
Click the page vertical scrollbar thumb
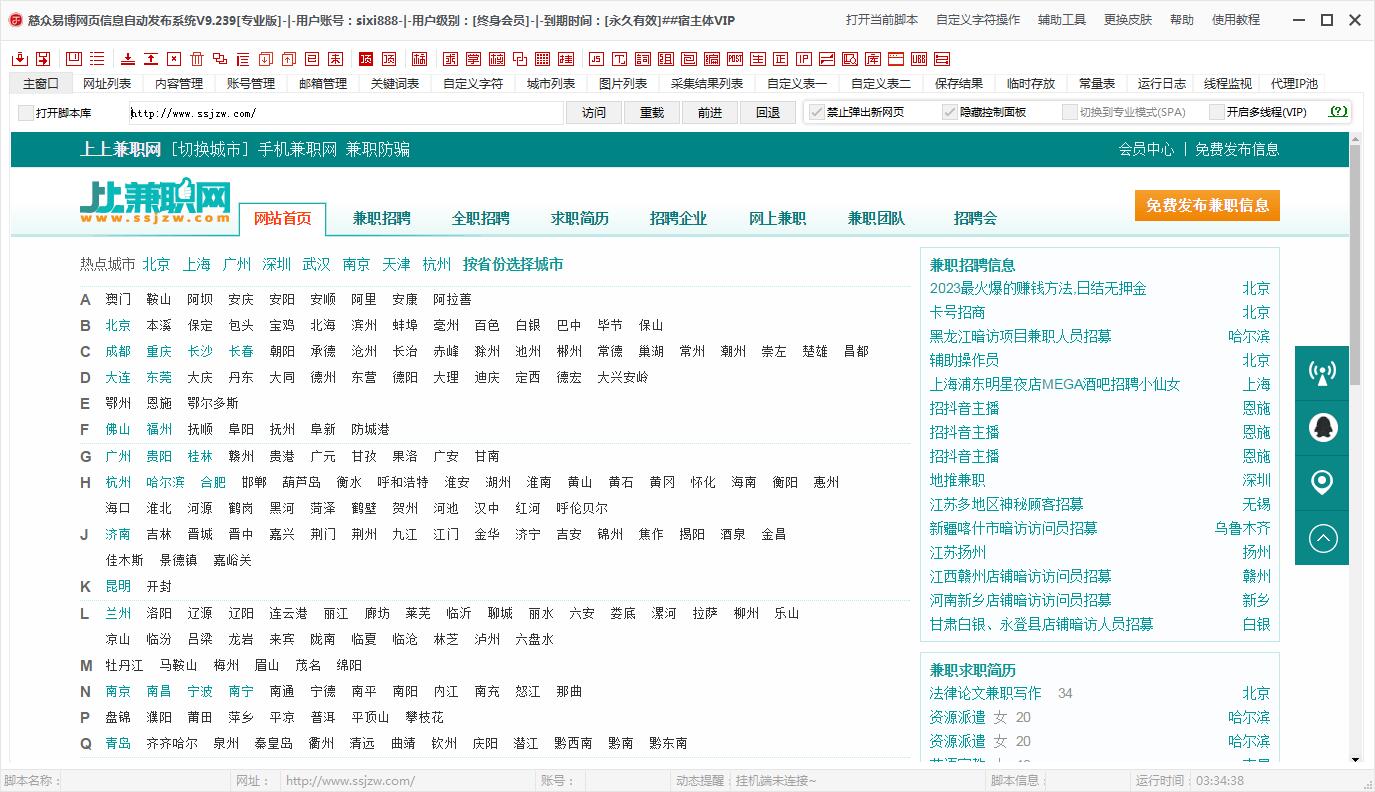[x=1355, y=265]
